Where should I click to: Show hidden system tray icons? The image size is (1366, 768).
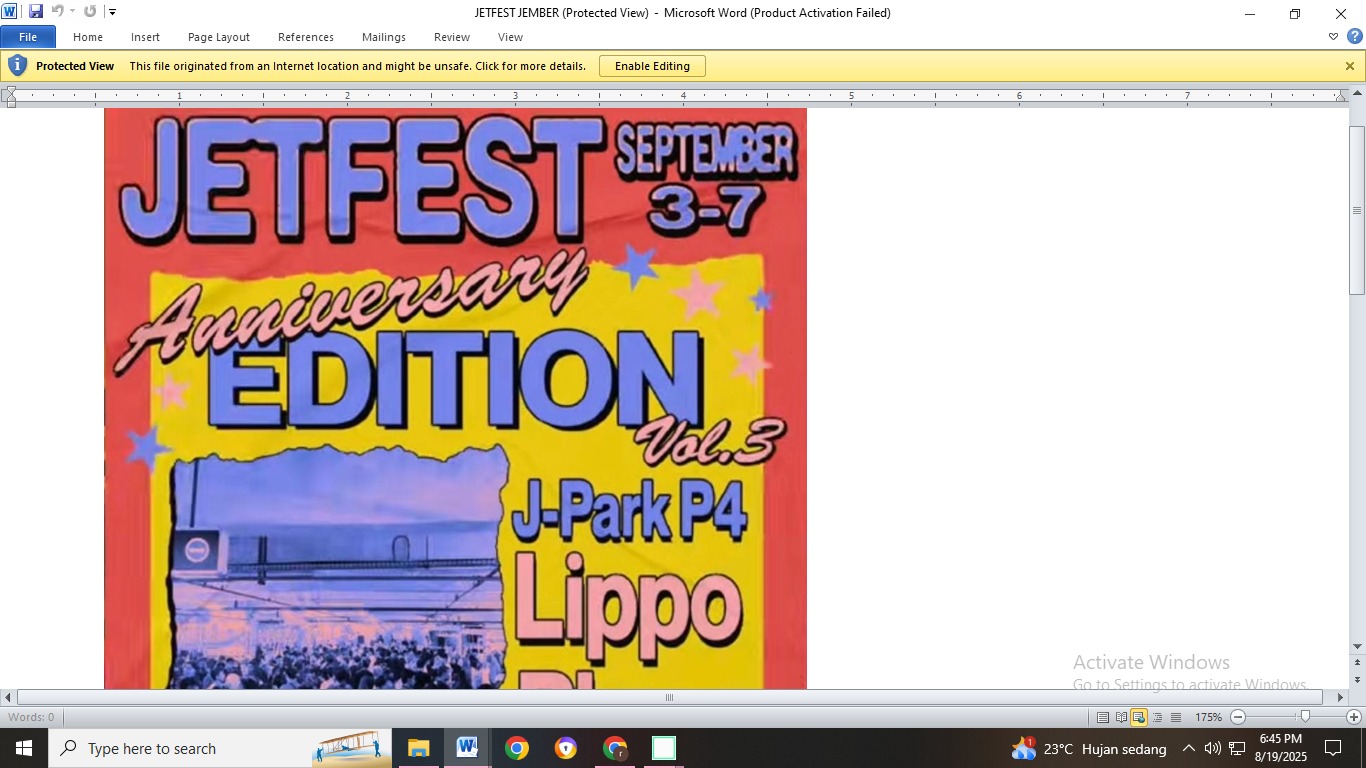(x=1188, y=748)
